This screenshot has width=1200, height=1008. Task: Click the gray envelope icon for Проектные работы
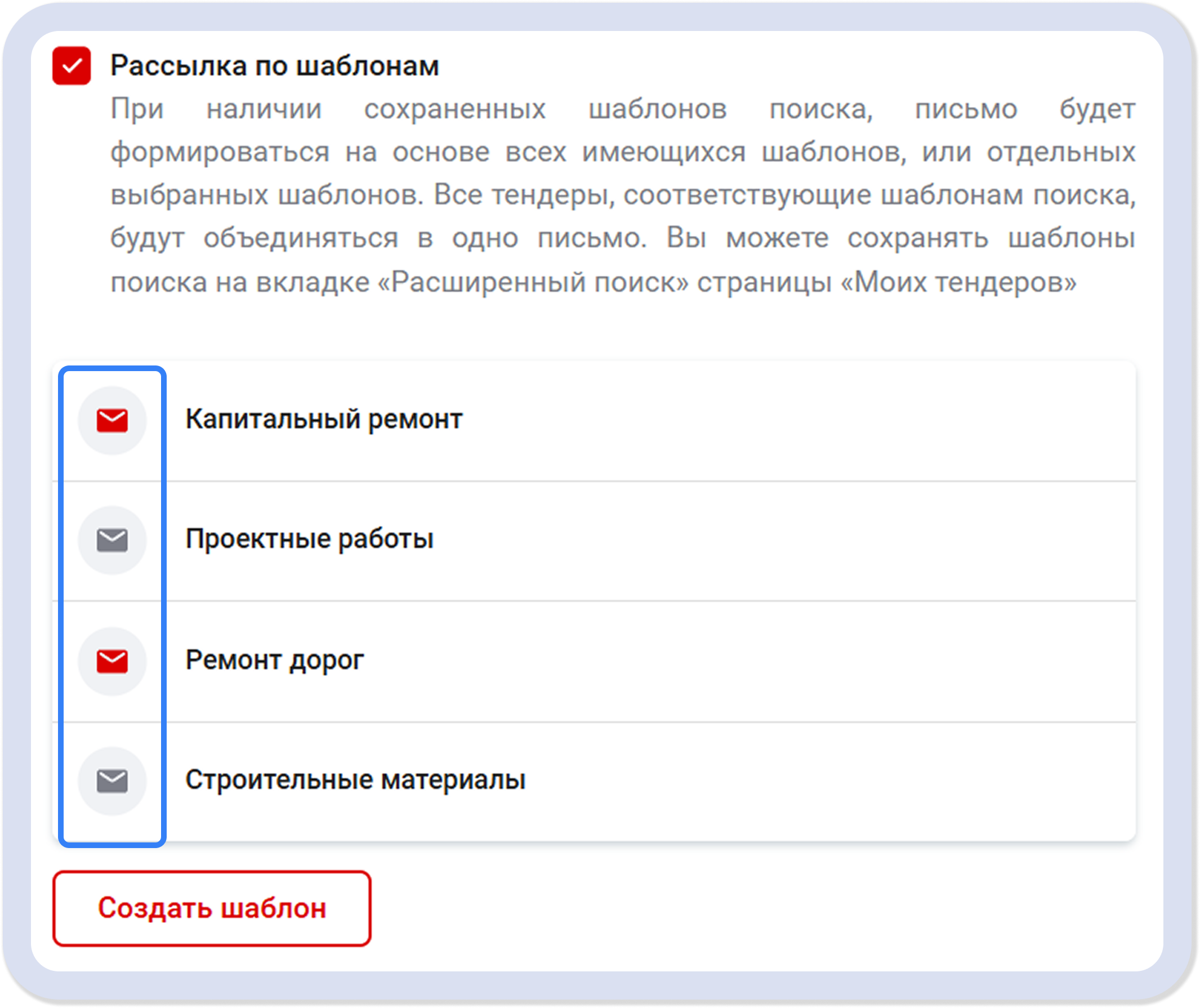[113, 539]
